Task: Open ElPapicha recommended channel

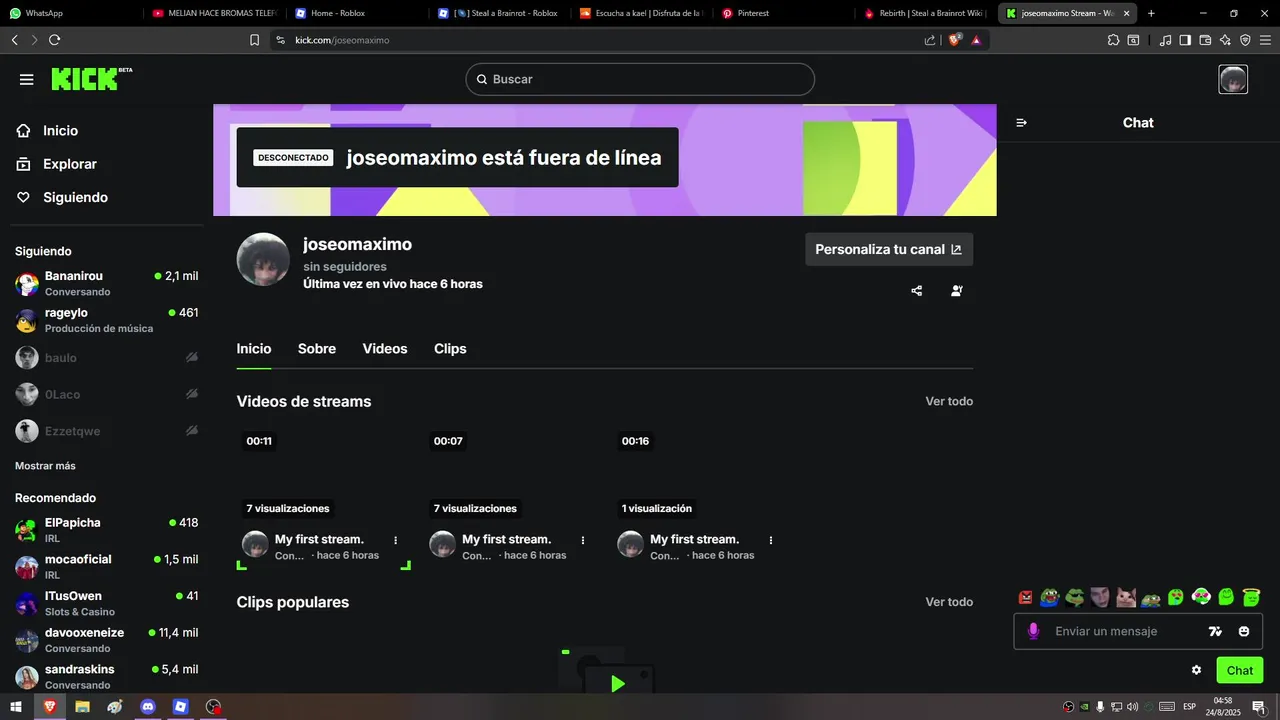Action: [x=106, y=530]
